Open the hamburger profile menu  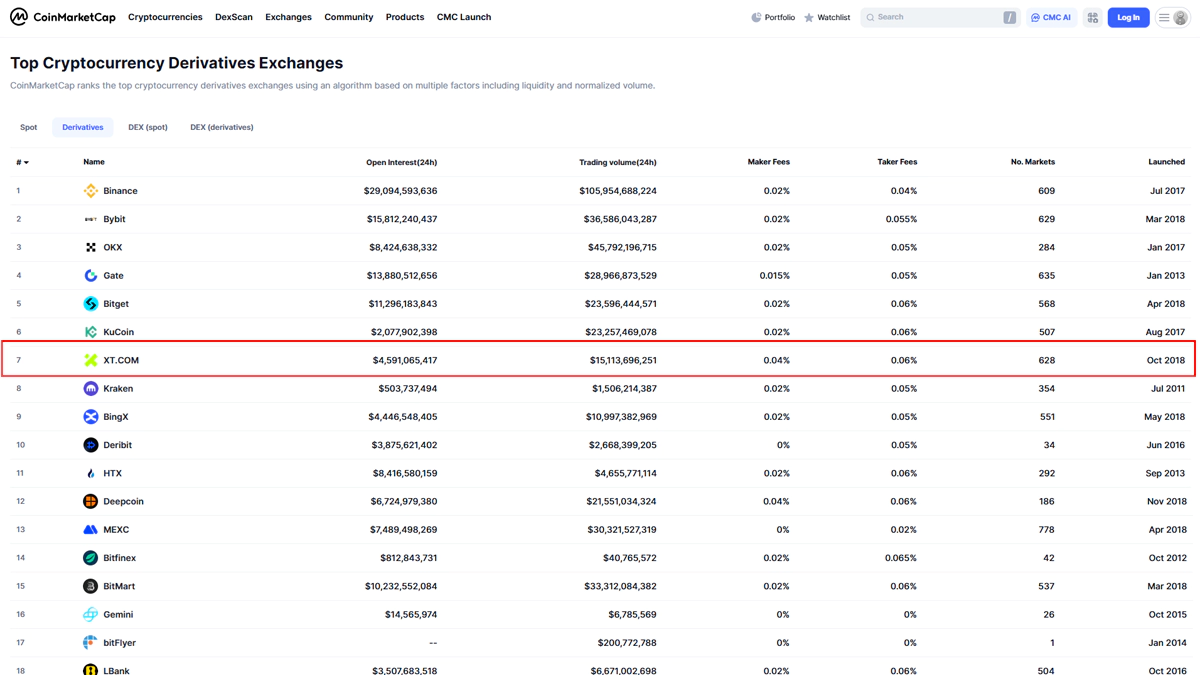pyautogui.click(x=1172, y=17)
